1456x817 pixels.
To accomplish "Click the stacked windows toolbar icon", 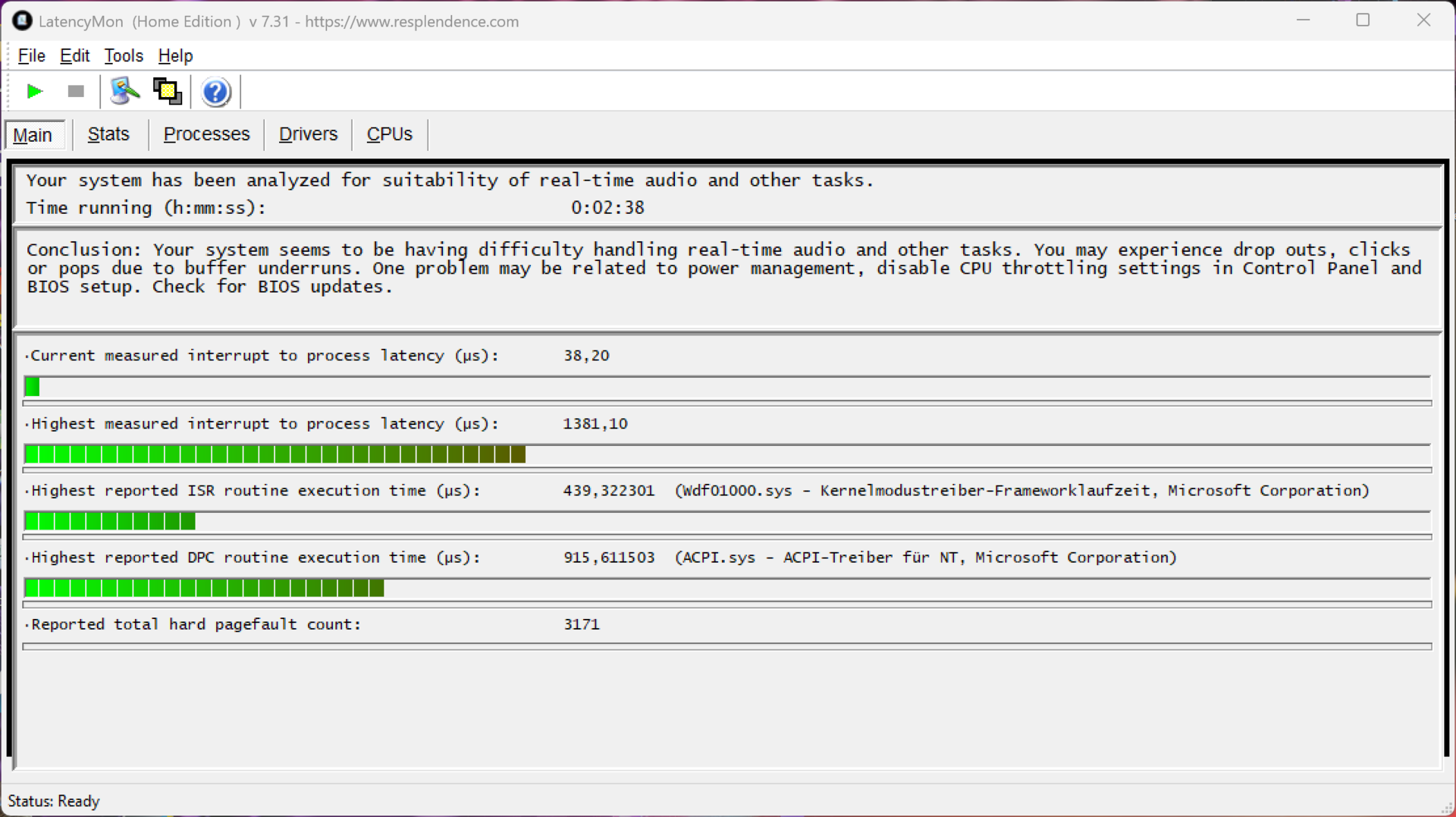I will 168,92.
